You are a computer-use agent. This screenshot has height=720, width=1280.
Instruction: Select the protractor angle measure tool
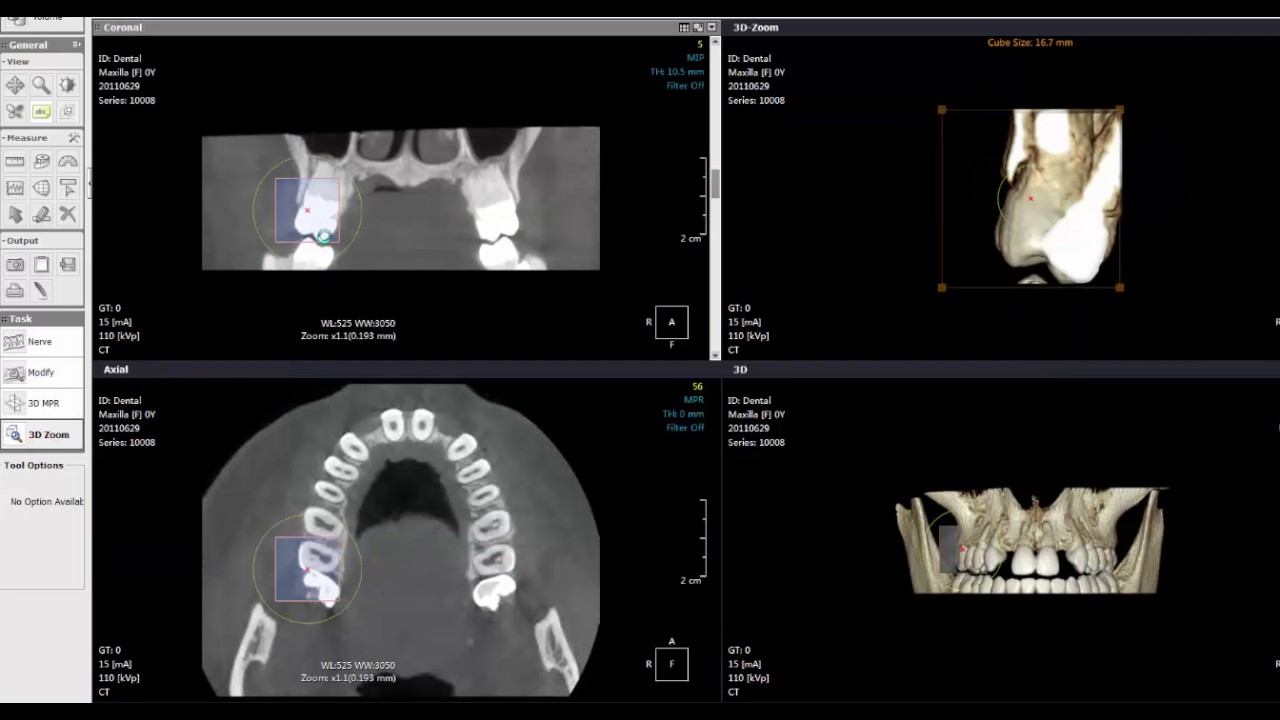(67, 161)
